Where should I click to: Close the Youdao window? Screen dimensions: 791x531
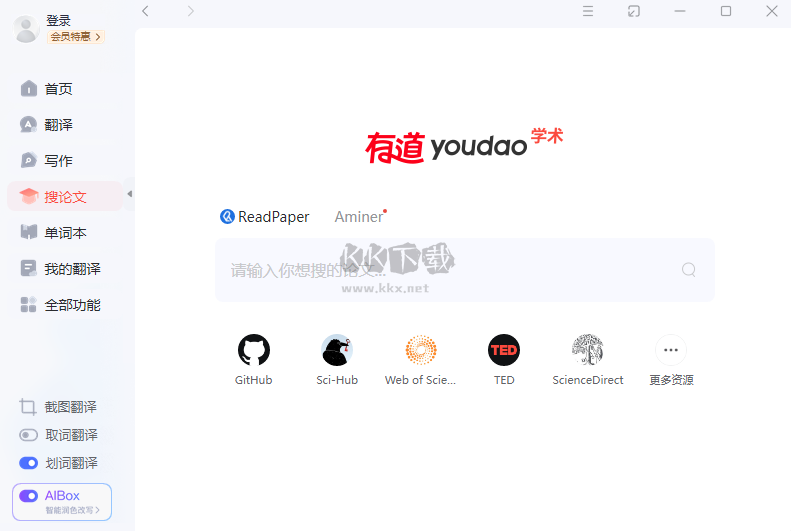pos(772,11)
